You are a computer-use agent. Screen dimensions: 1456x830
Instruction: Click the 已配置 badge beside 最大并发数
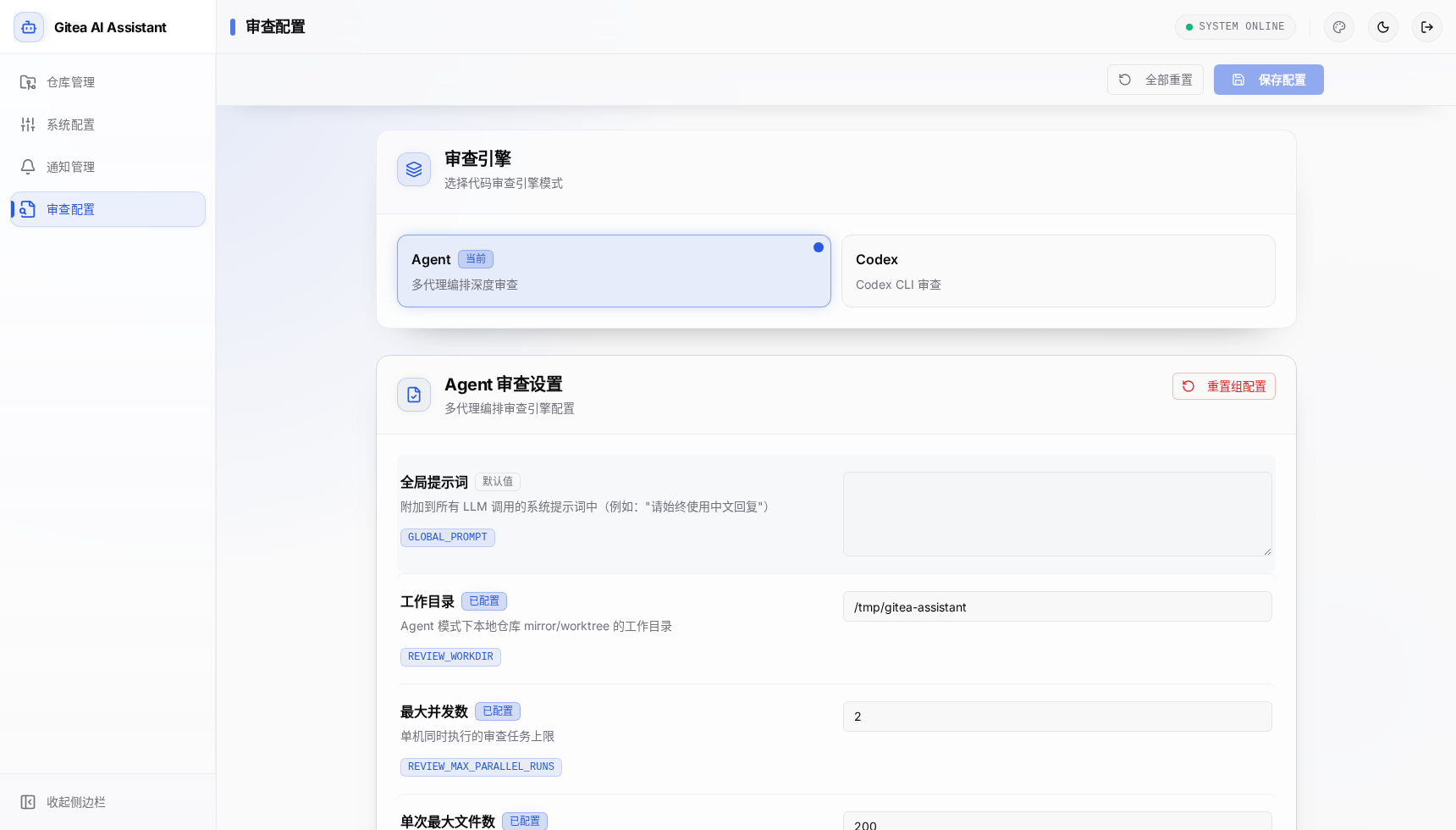point(498,711)
